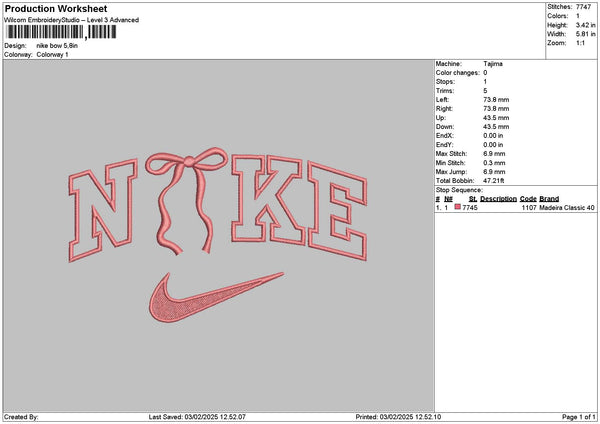
Task: Click the Colorway 1 value
Action: pos(54,54)
